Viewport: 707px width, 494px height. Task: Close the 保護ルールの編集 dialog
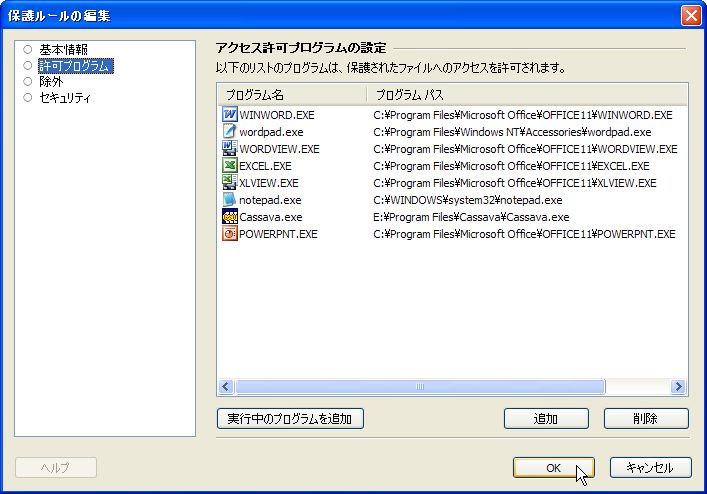click(x=691, y=15)
